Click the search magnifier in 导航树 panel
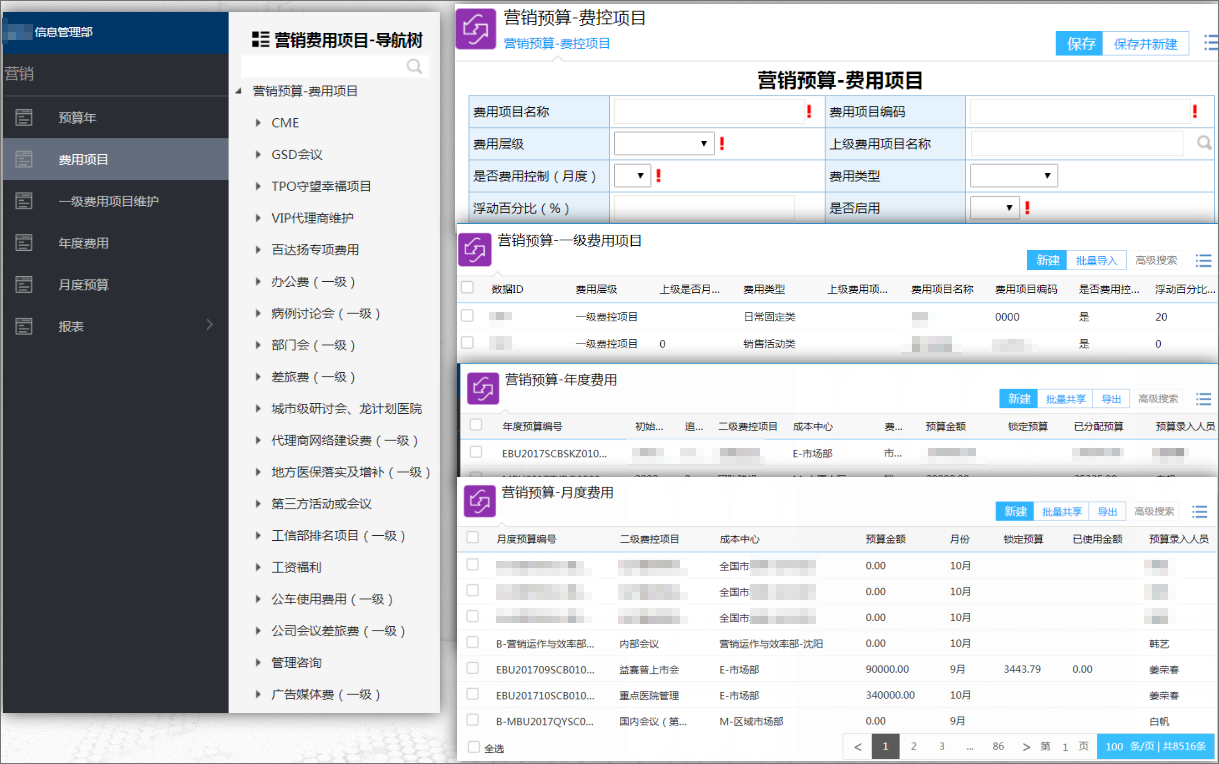1219x764 pixels. (414, 67)
